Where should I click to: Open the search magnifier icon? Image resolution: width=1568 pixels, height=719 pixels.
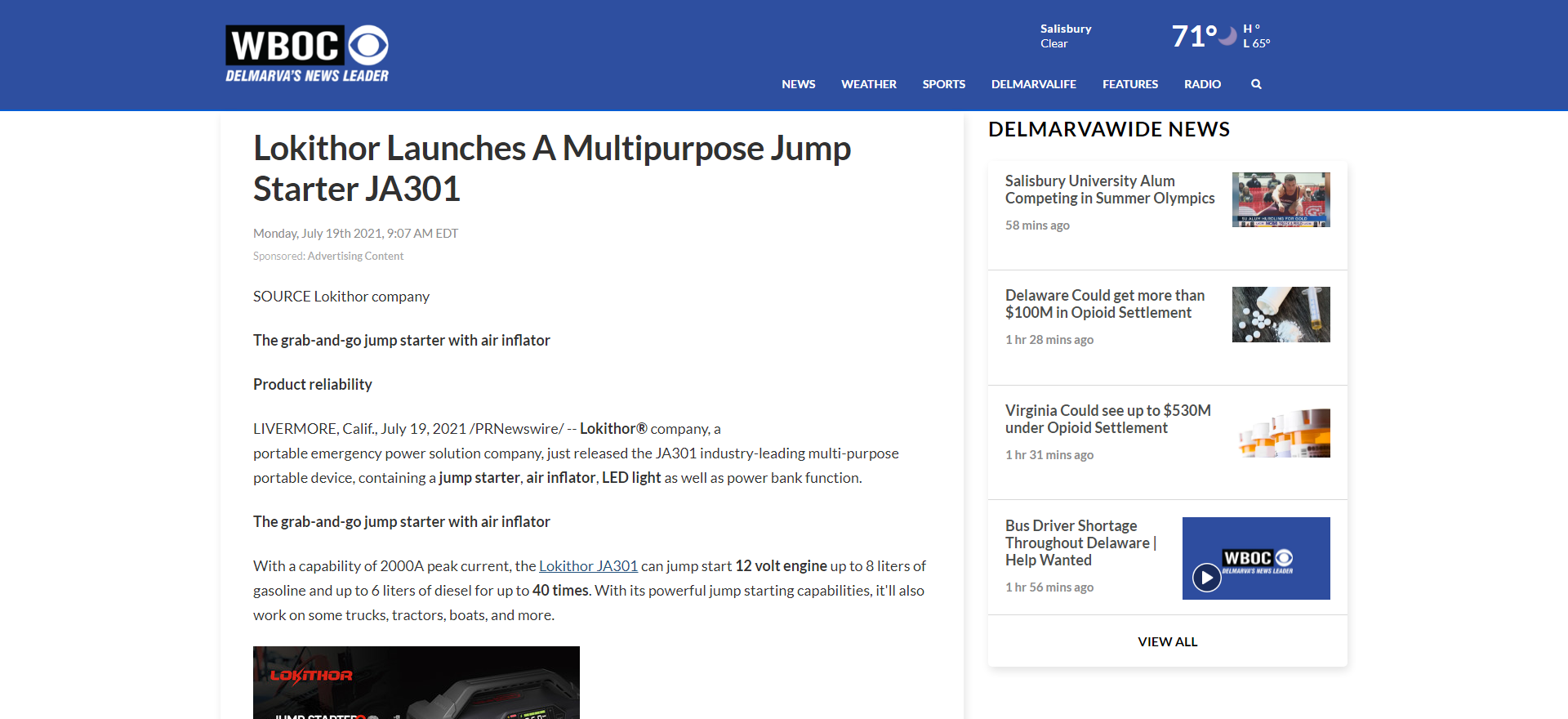tap(1256, 84)
